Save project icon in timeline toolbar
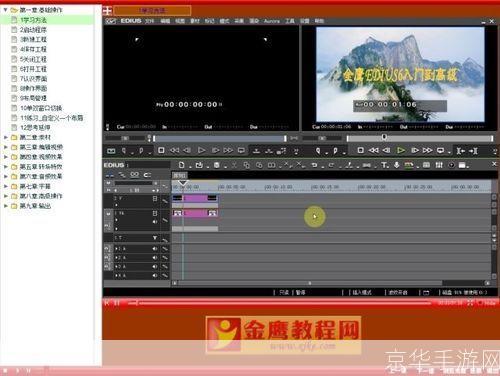Viewport: 500px width, 376px height. pyautogui.click(x=216, y=165)
